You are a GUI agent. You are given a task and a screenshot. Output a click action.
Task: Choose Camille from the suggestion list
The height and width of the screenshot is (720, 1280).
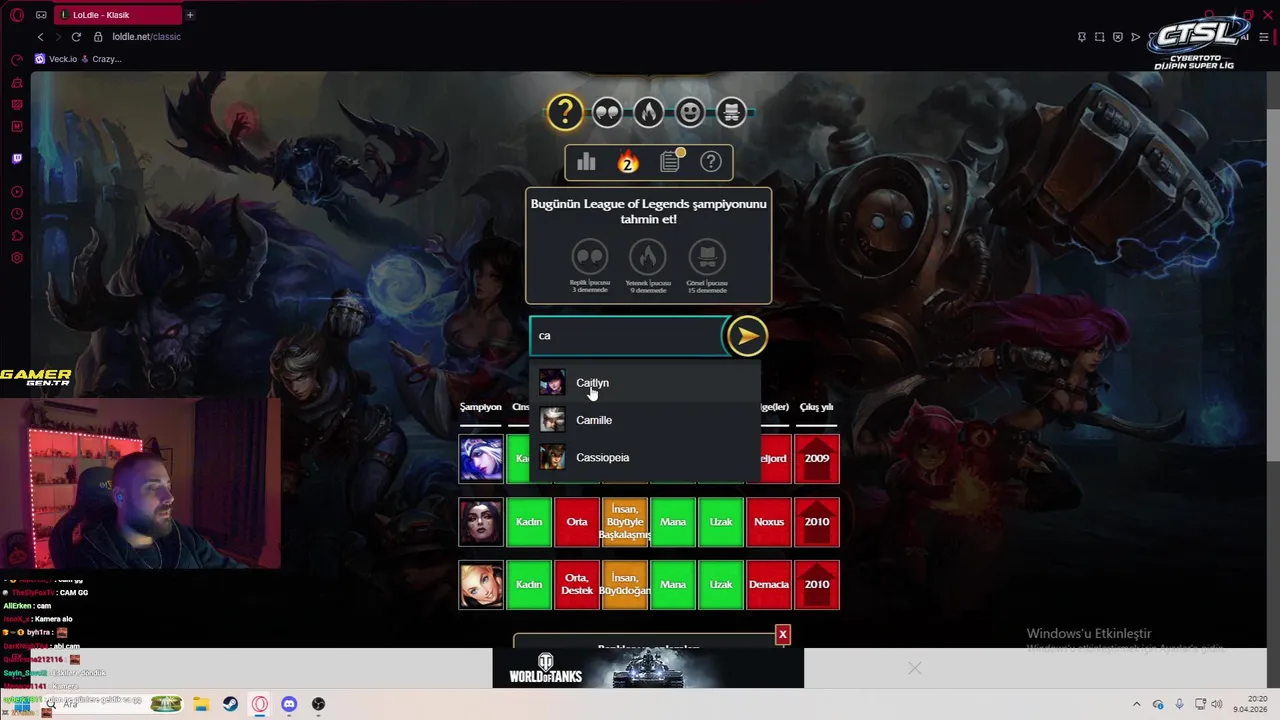tap(645, 420)
